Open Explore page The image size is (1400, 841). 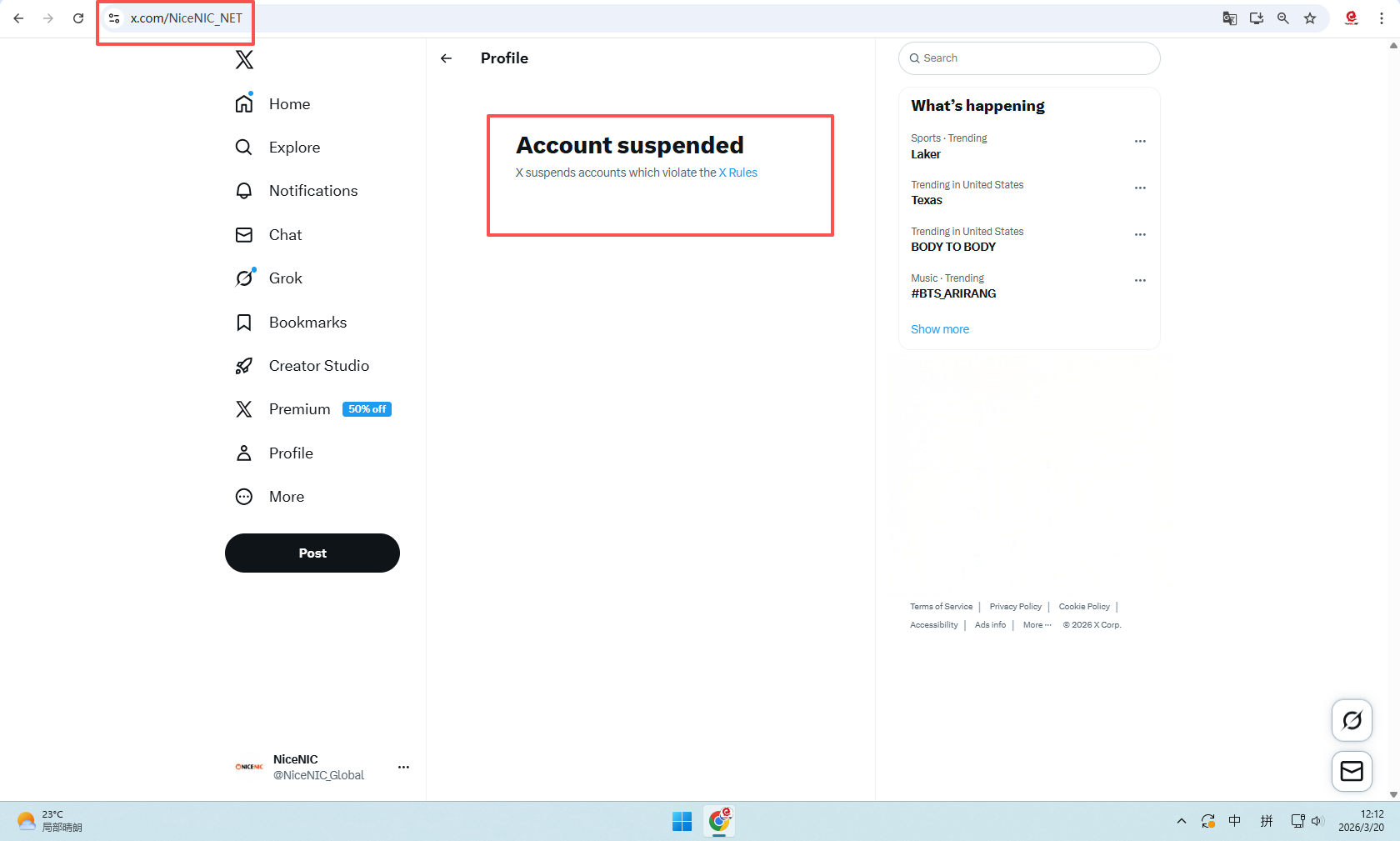pos(278,148)
